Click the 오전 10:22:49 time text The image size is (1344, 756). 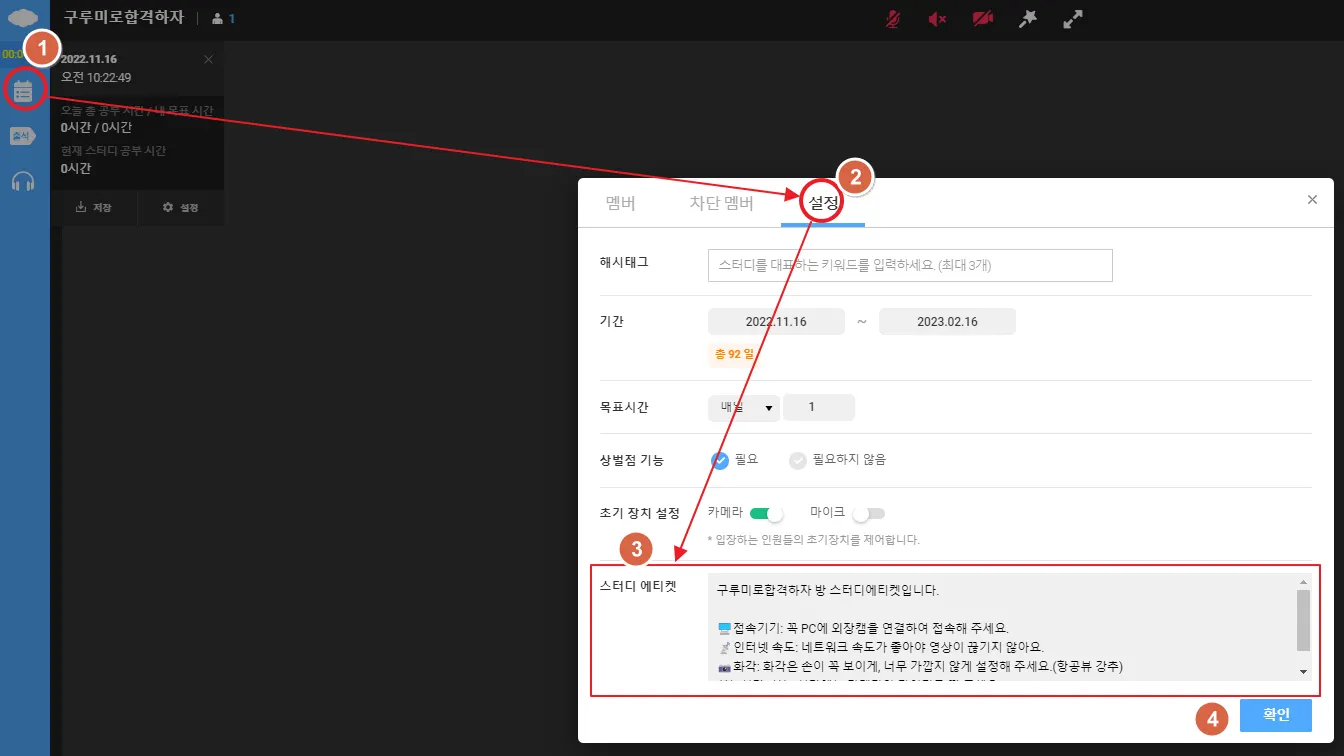click(96, 77)
